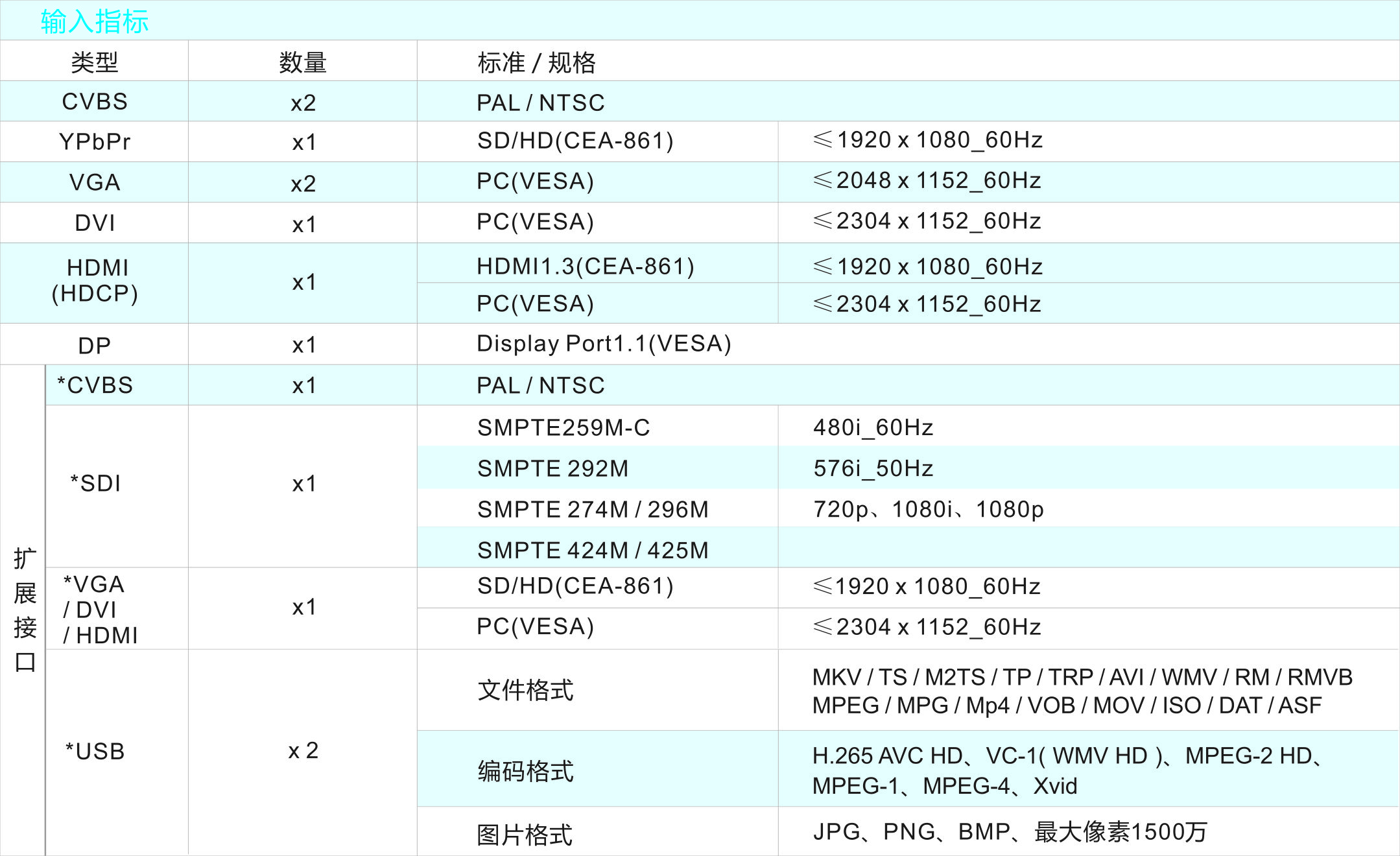1400x856 pixels.
Task: Select the DP type cell
Action: pos(95,346)
